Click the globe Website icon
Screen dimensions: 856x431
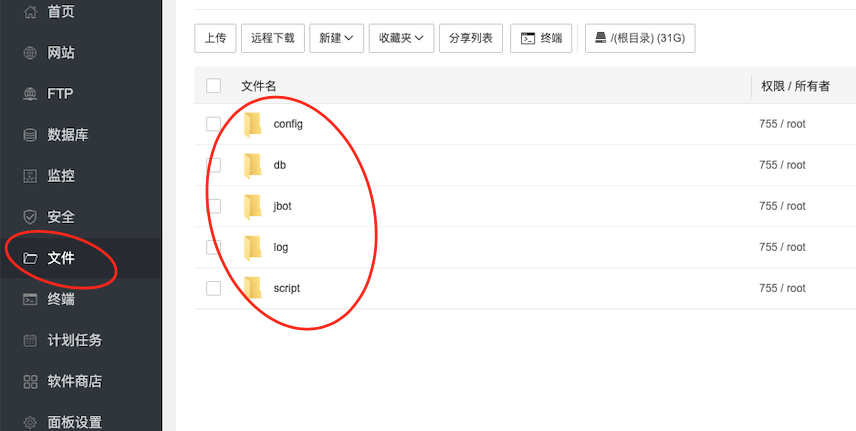click(29, 53)
